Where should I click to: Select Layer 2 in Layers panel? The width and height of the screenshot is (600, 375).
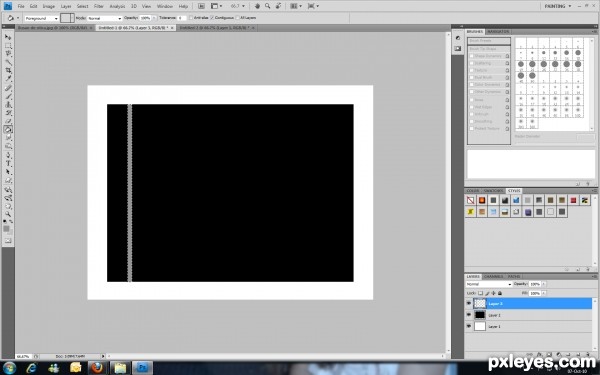coord(528,315)
